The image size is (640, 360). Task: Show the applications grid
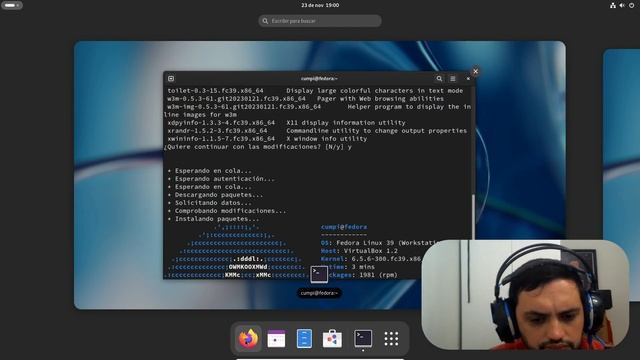(x=391, y=338)
